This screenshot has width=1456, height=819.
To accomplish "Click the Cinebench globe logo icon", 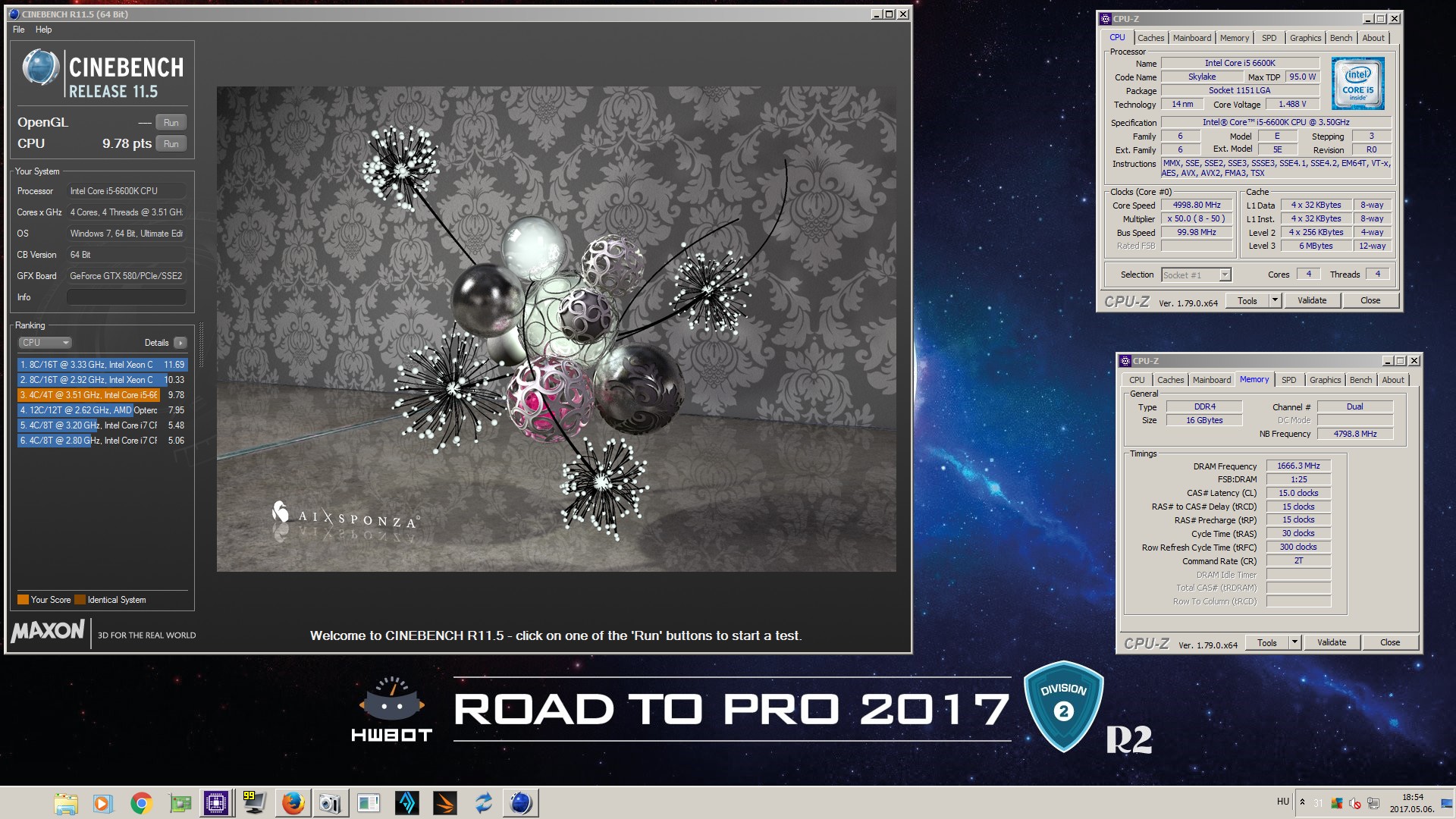I will tap(41, 67).
